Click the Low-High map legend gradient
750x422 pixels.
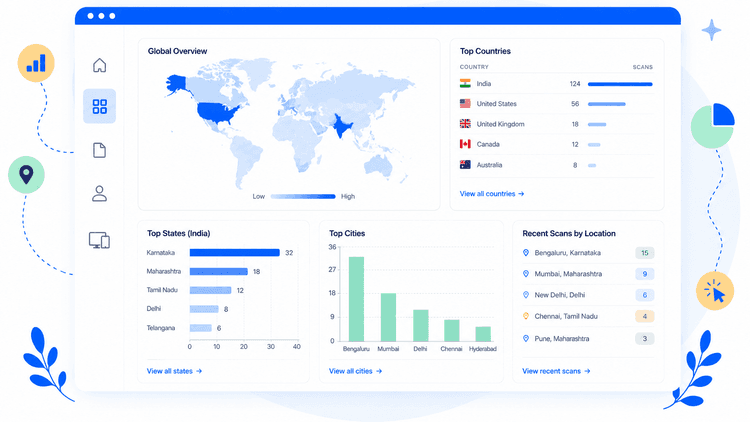click(x=303, y=196)
